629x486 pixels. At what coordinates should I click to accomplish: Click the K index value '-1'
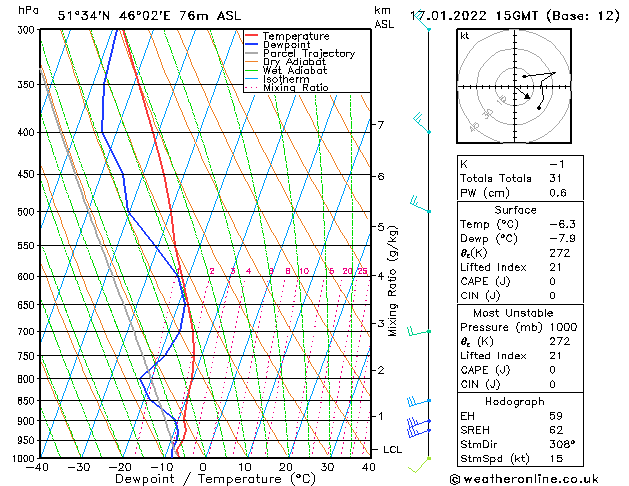click(557, 164)
